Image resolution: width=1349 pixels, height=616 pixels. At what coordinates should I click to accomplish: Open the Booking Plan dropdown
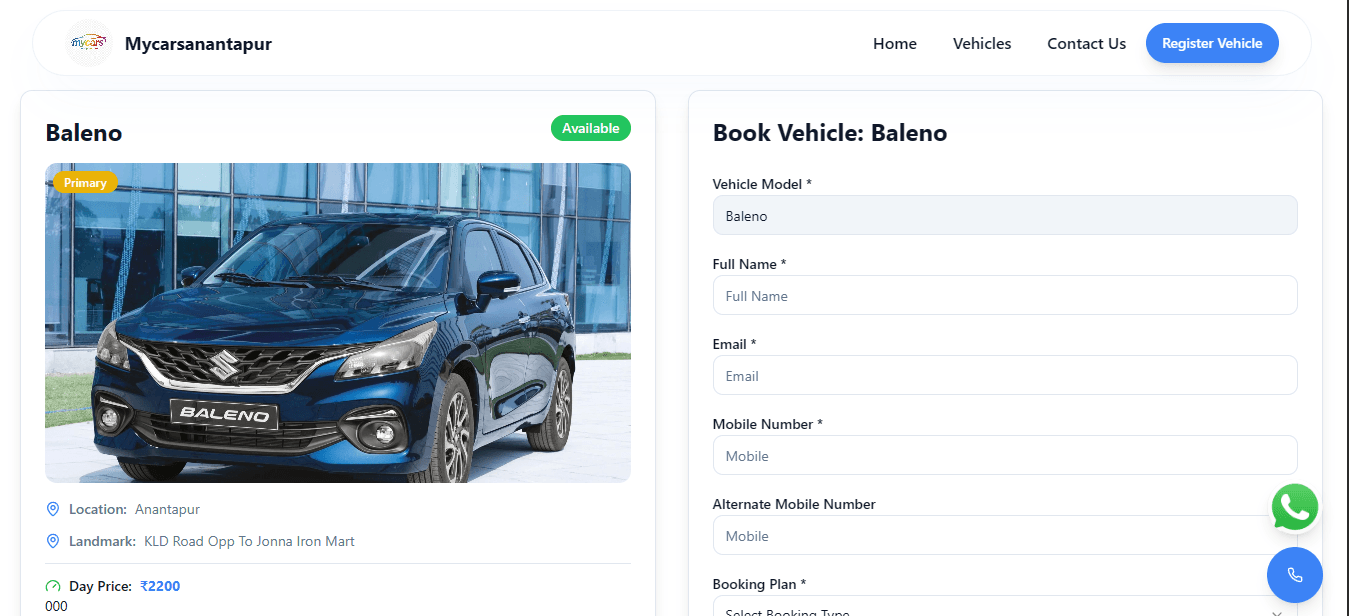(x=1005, y=606)
